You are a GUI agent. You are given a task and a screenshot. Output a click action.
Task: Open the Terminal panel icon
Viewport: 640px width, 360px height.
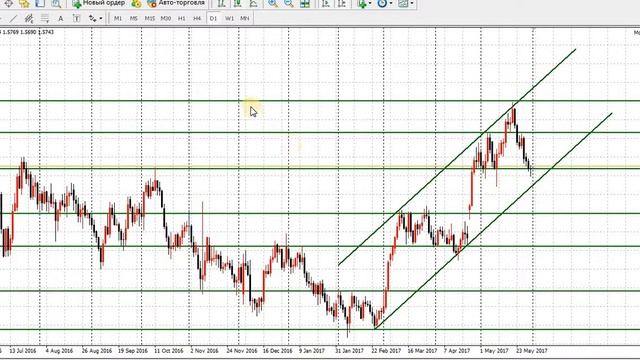pyautogui.click(x=40, y=3)
